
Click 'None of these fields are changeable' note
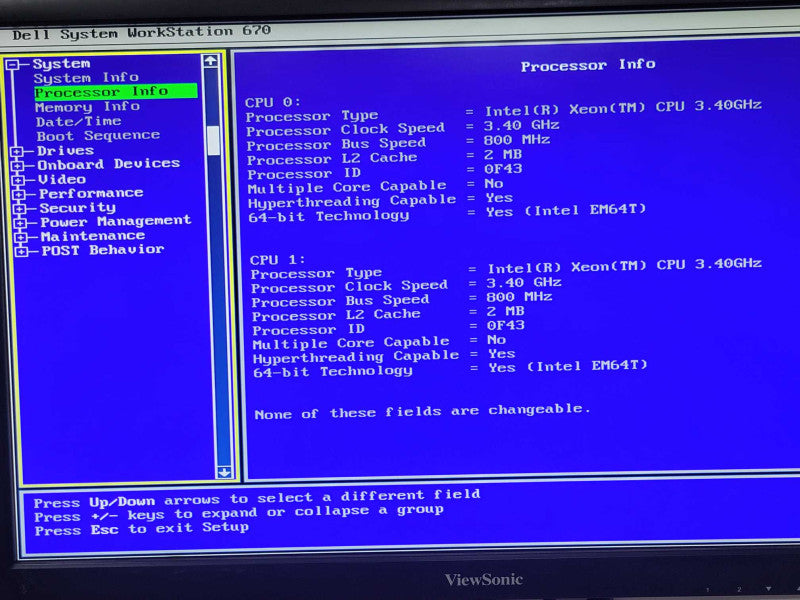(422, 412)
